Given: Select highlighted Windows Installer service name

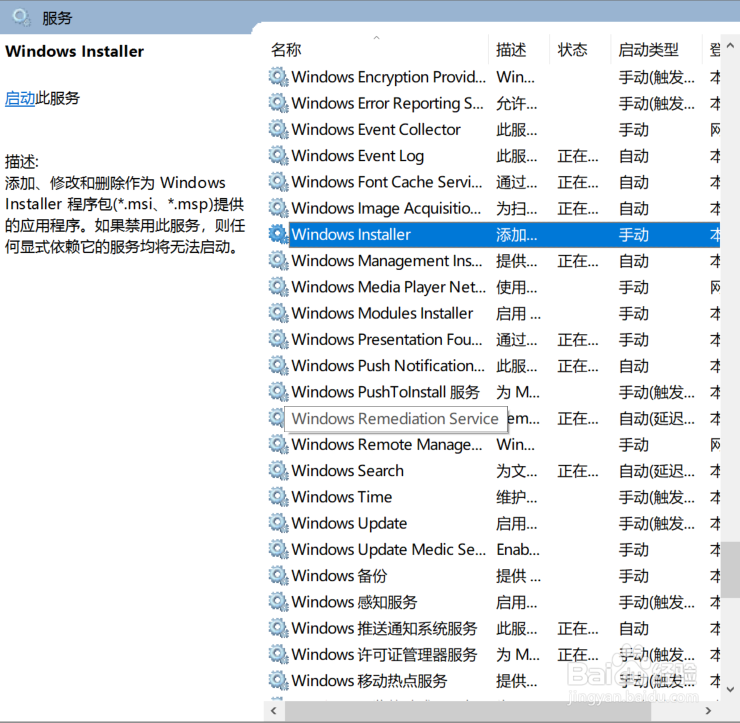Looking at the screenshot, I should [351, 235].
